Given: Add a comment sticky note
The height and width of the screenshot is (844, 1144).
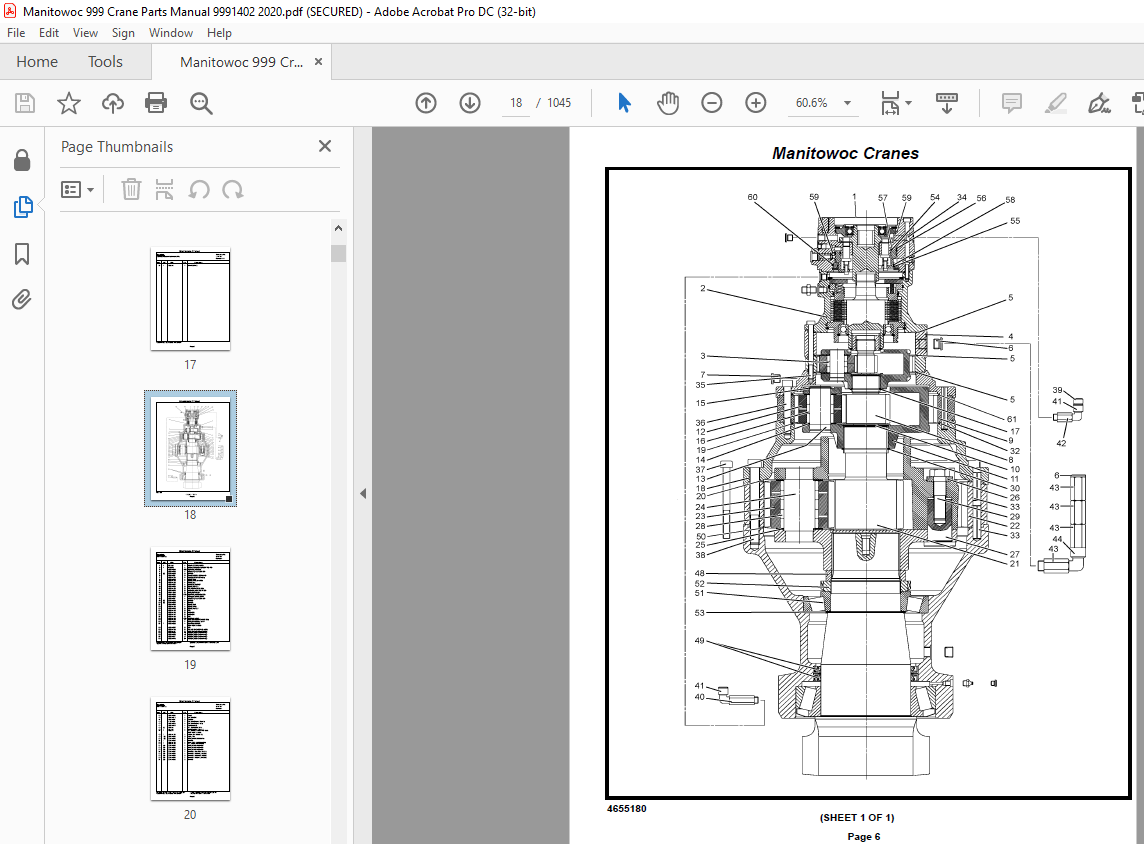Looking at the screenshot, I should 1011,103.
